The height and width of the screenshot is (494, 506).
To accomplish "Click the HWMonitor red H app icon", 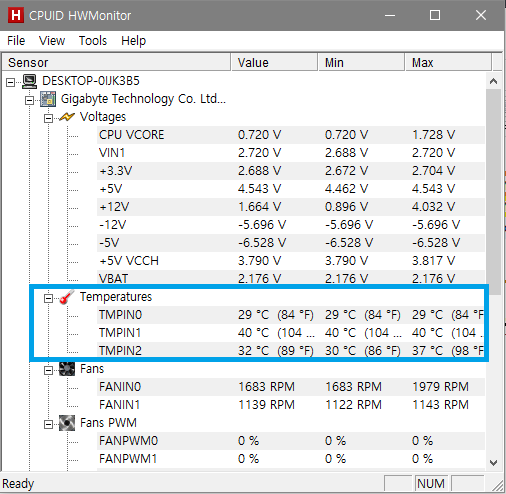I will [x=16, y=15].
